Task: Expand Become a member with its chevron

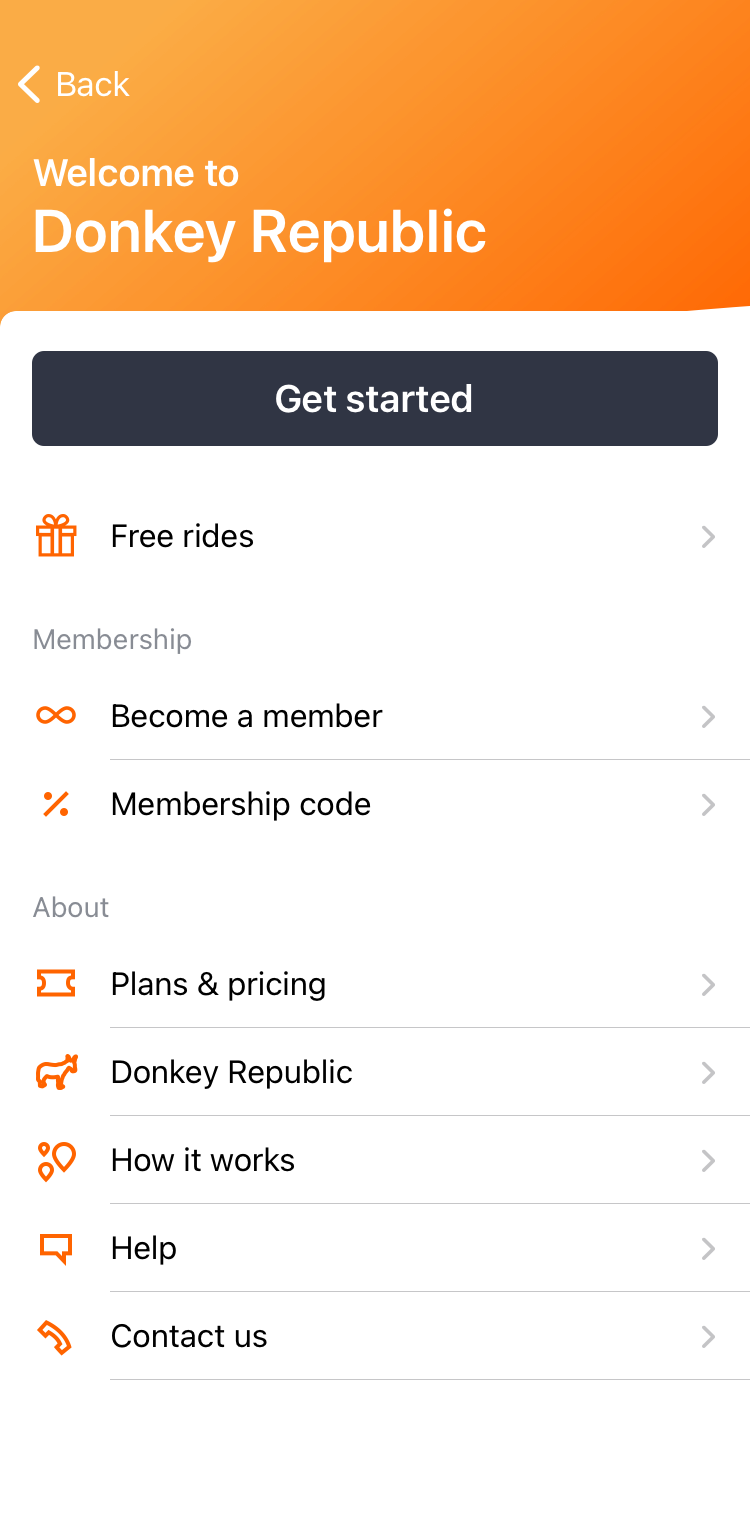Action: coord(708,716)
